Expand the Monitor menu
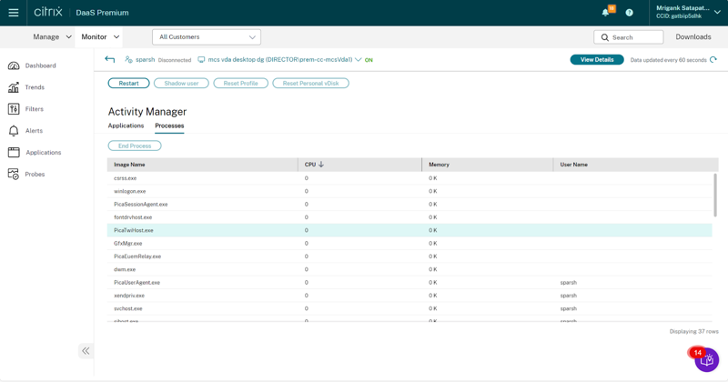The width and height of the screenshot is (728, 382). tap(100, 37)
